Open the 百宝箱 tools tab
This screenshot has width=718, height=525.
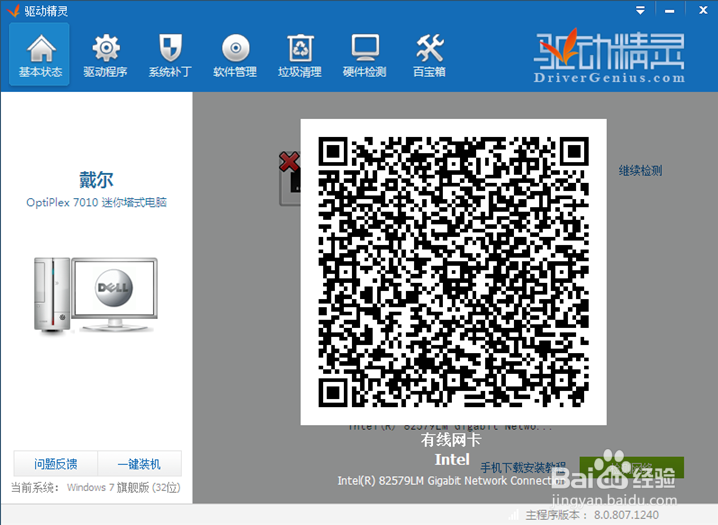(x=429, y=54)
